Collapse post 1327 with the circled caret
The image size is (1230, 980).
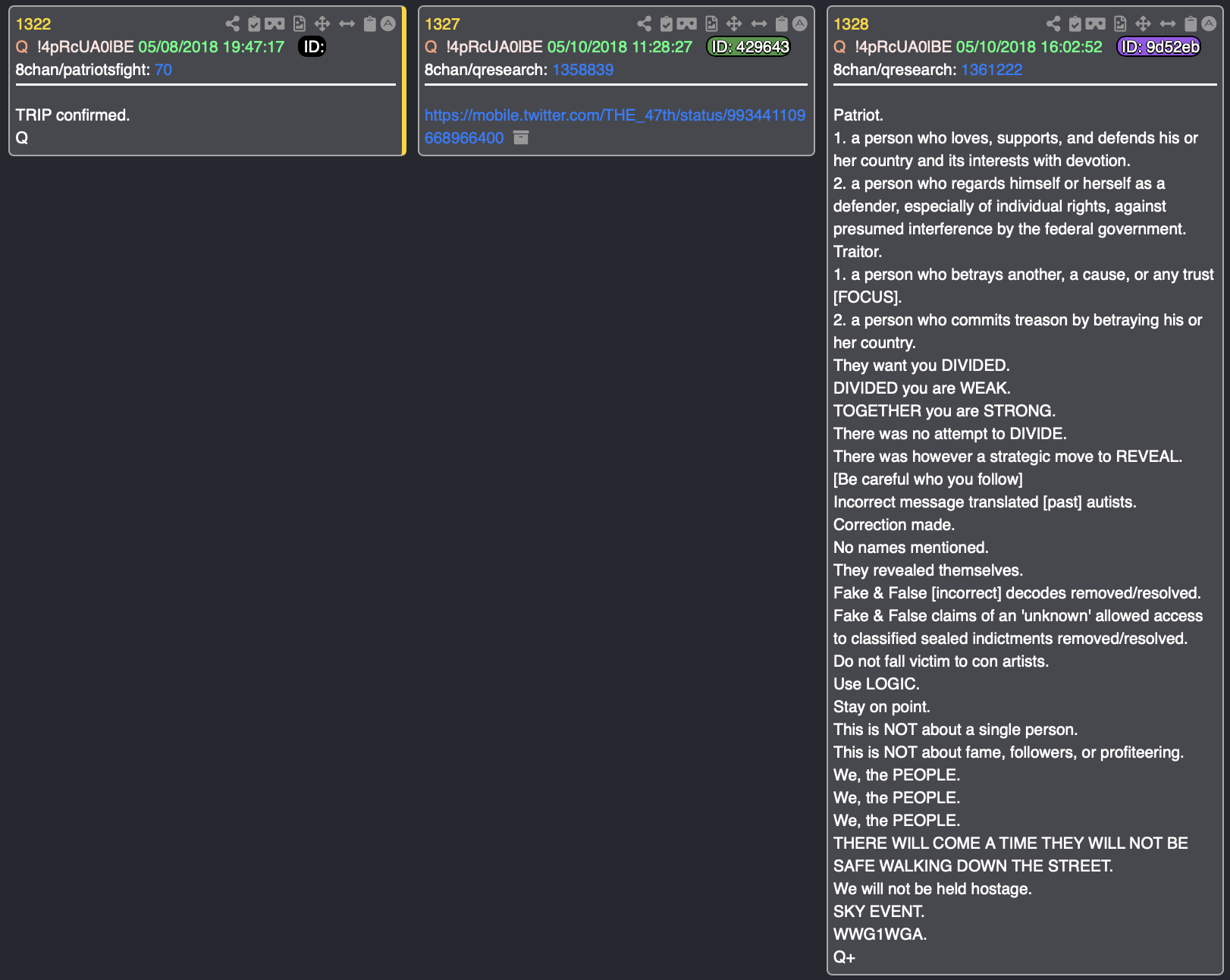[x=799, y=24]
